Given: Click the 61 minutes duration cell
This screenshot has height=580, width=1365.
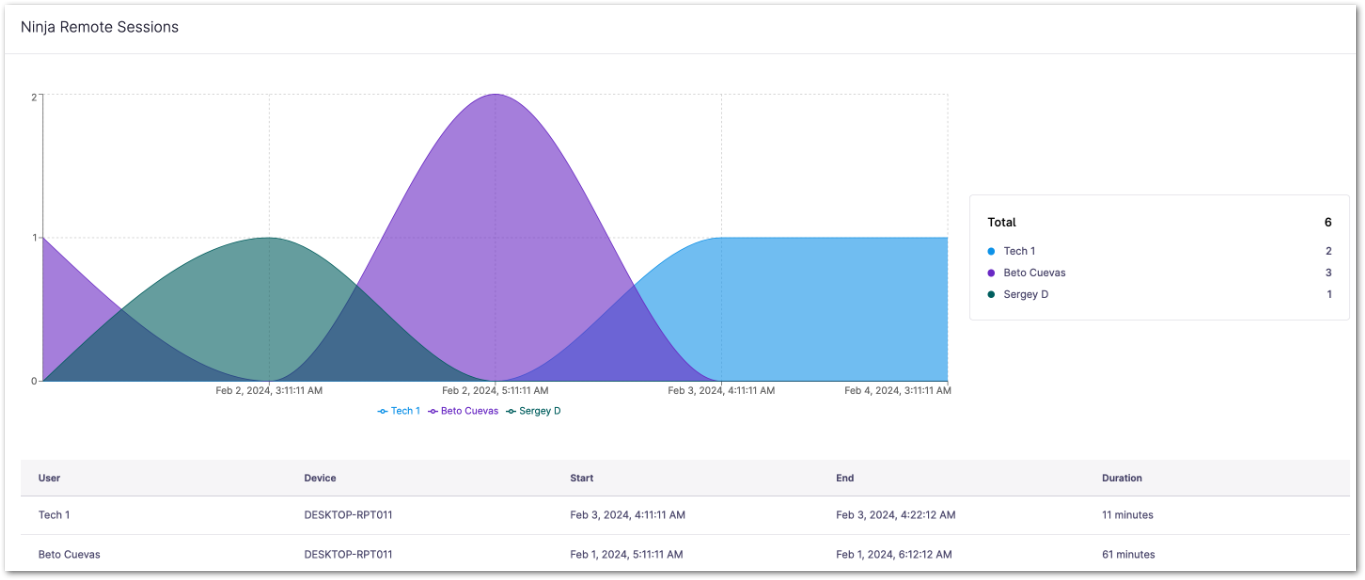Looking at the screenshot, I should pyautogui.click(x=1128, y=554).
